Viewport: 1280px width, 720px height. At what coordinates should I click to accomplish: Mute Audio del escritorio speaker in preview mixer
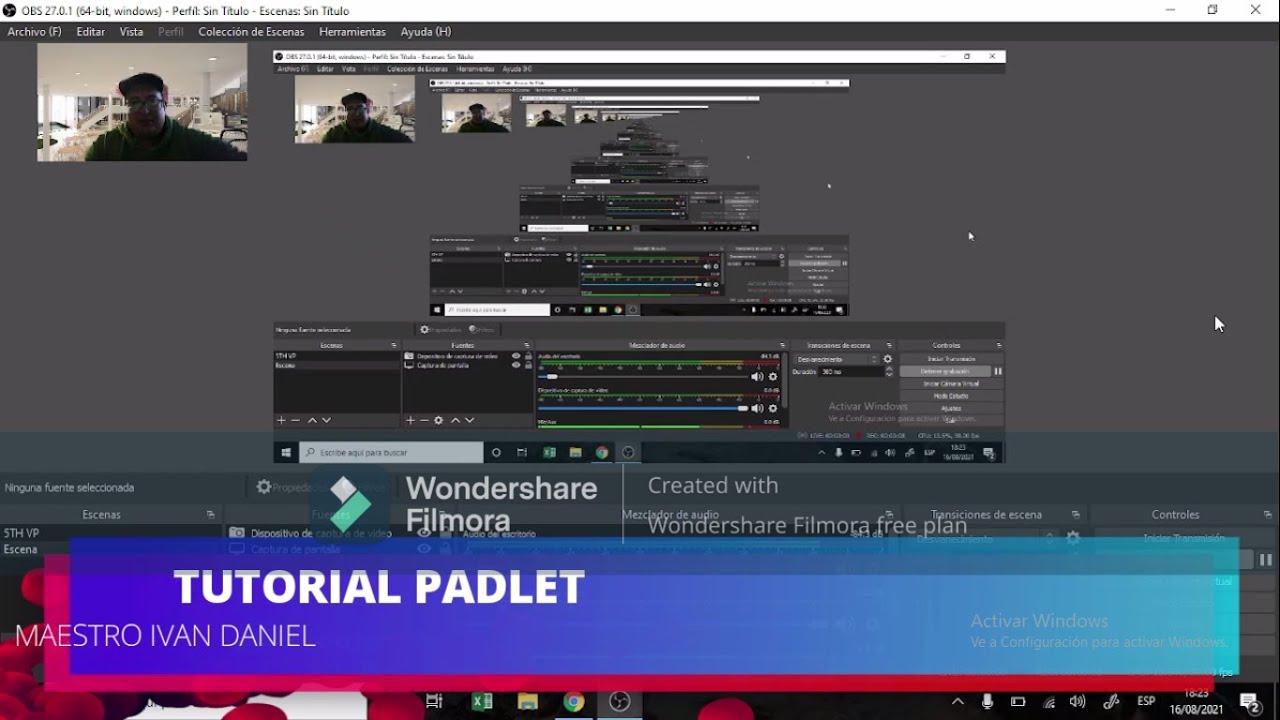pyautogui.click(x=757, y=377)
